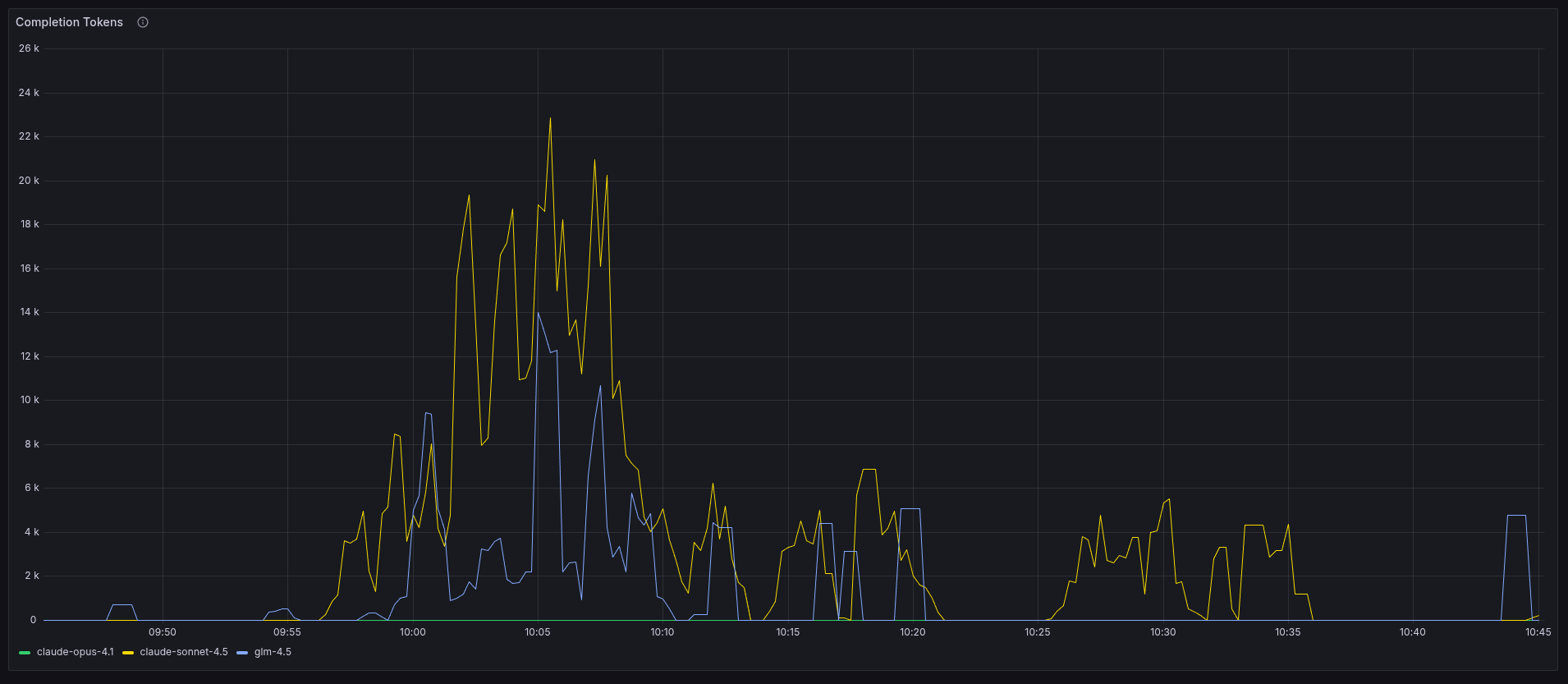
Task: Click the small blue bump before 09:50
Action: (x=121, y=605)
